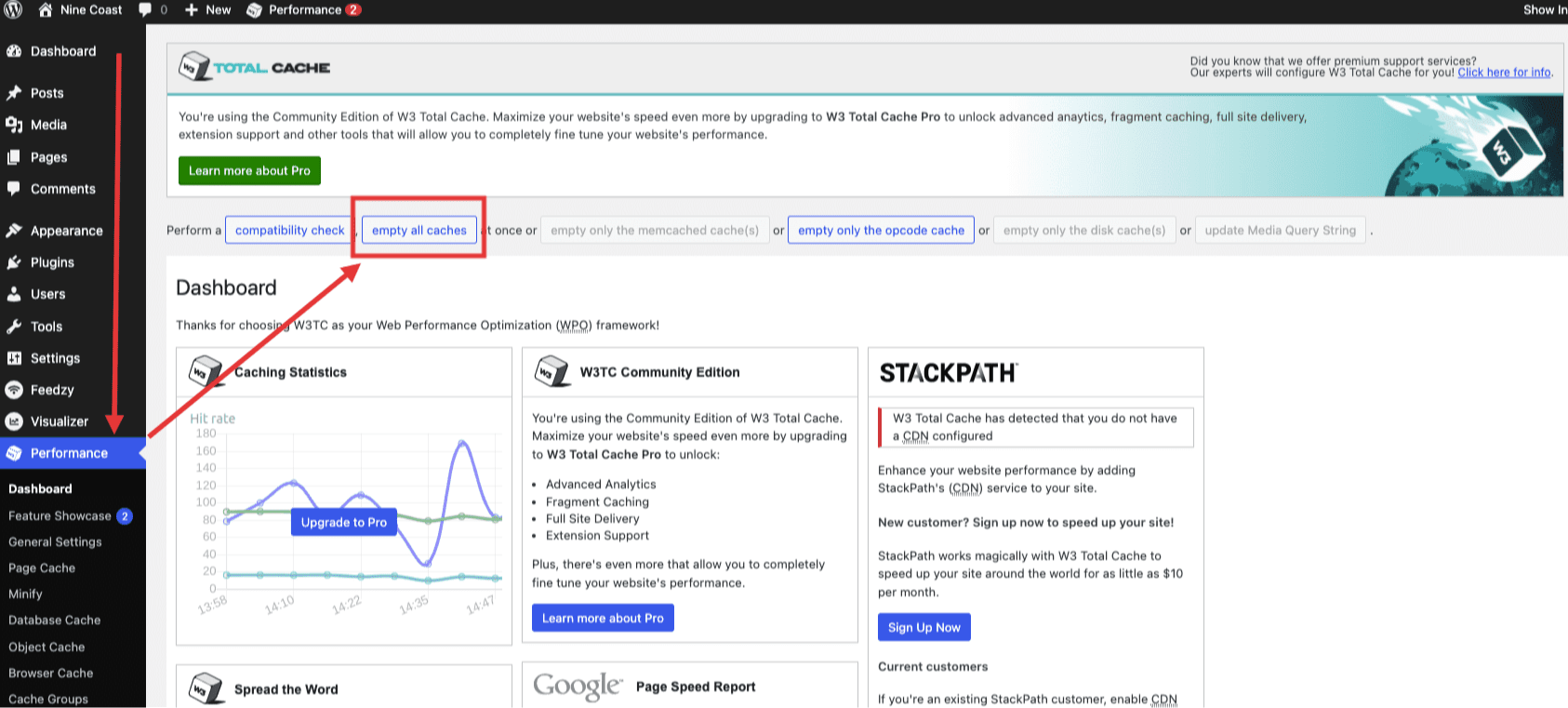Click empty only the opcode cache
Screen dimensions: 1568x708
point(881,230)
